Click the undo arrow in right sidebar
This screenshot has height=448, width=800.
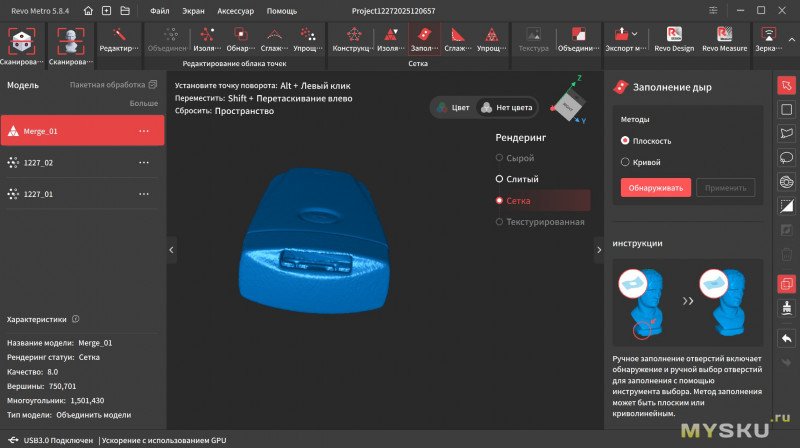tap(786, 338)
